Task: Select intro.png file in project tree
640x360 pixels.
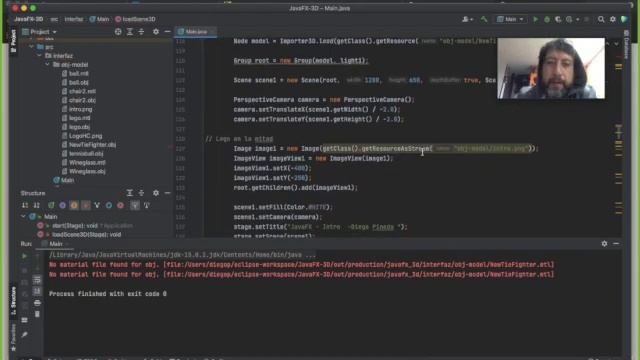Action: coord(77,109)
